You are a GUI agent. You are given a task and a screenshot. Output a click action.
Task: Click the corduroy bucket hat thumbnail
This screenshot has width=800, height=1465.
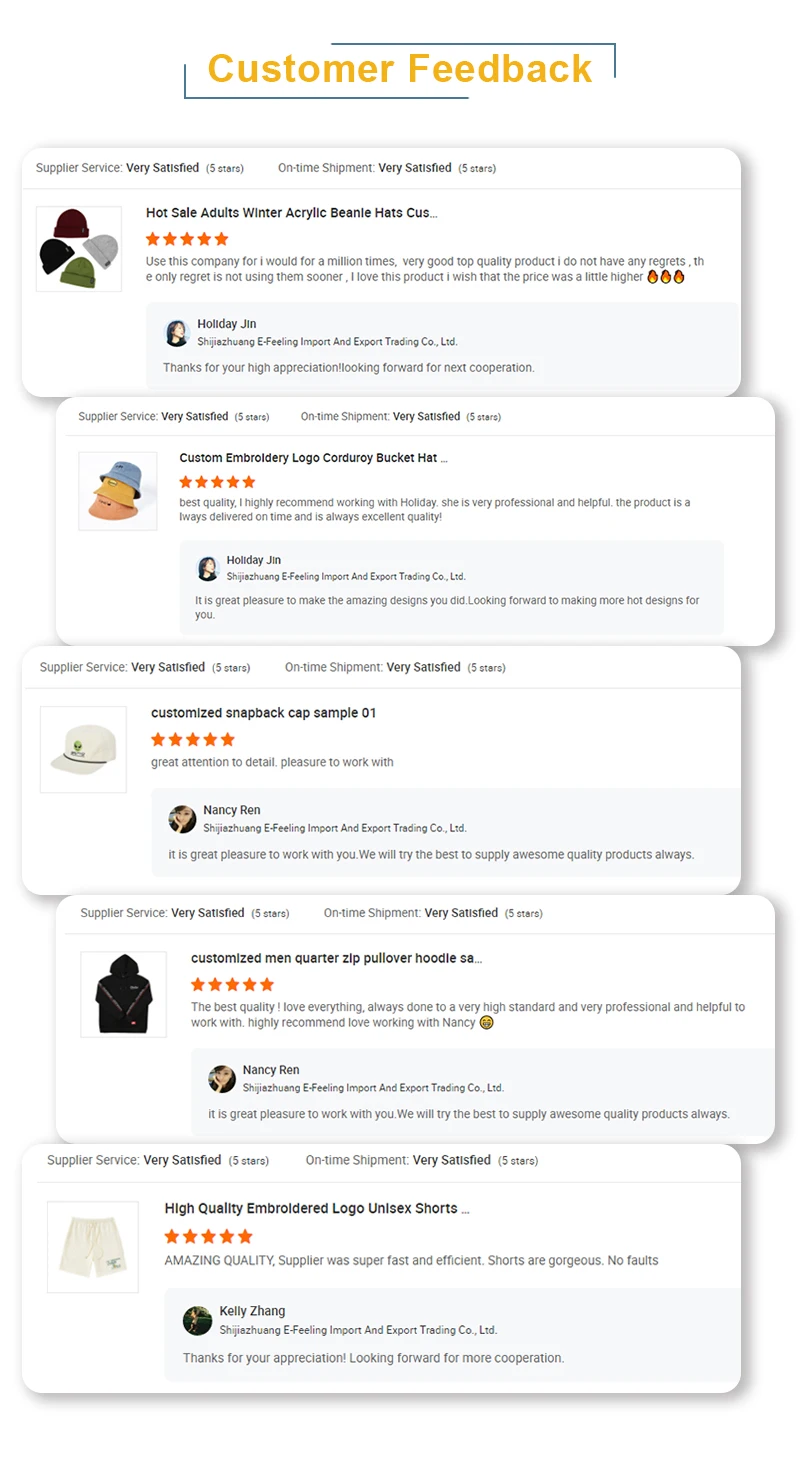[x=118, y=490]
